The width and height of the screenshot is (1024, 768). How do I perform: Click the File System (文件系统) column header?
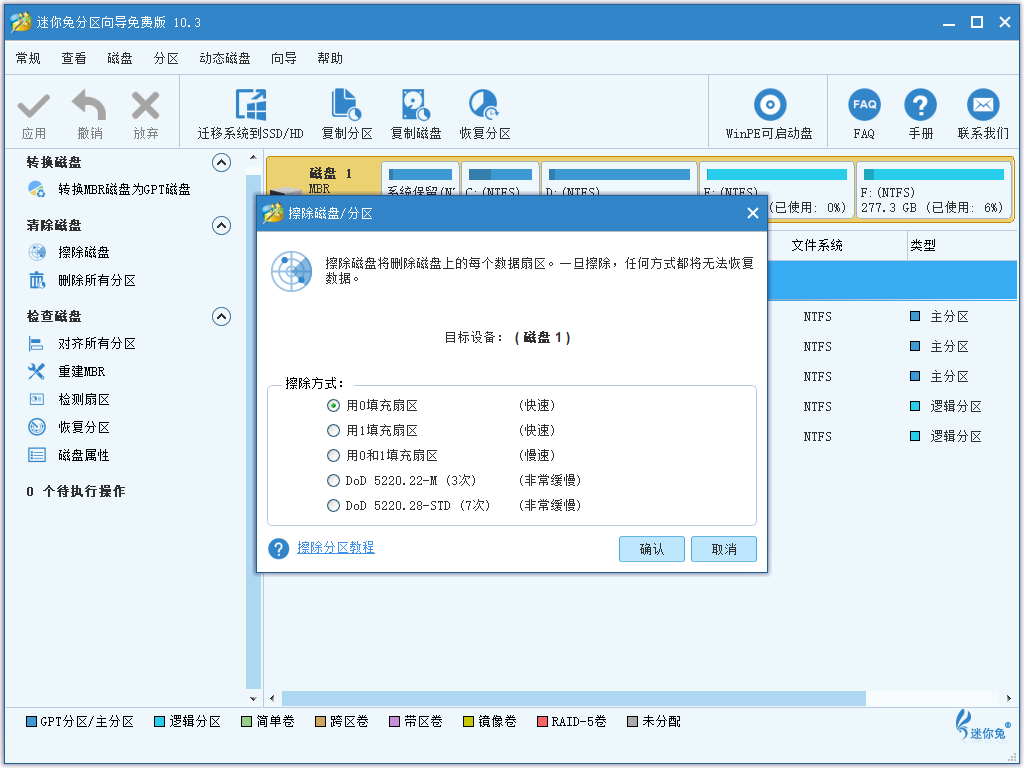point(817,246)
